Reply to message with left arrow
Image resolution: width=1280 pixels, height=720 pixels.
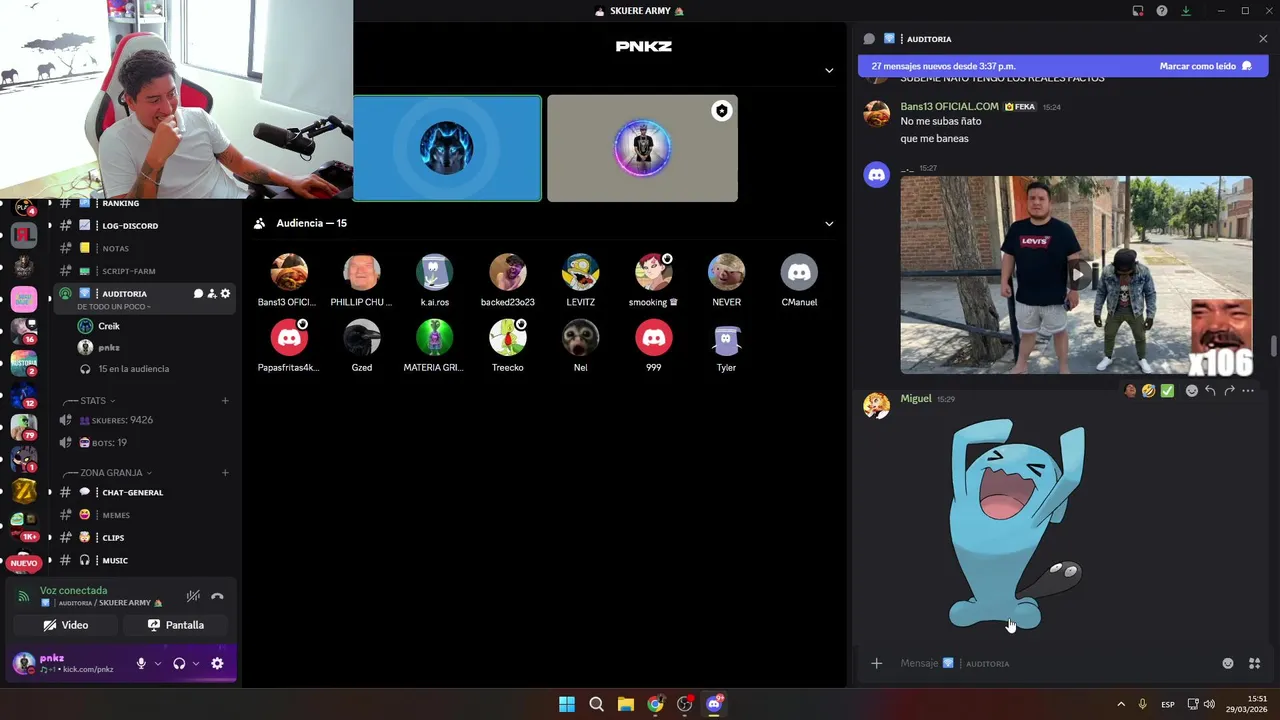pyautogui.click(x=1210, y=391)
